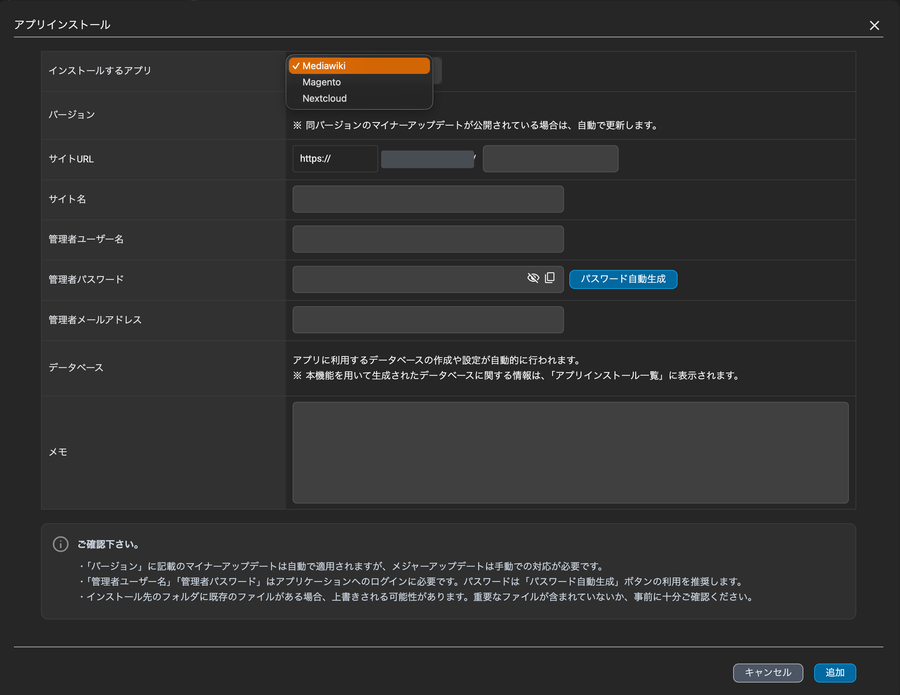Click the ご確認下さい。 heading text
Image resolution: width=900 pixels, height=695 pixels.
(108, 544)
